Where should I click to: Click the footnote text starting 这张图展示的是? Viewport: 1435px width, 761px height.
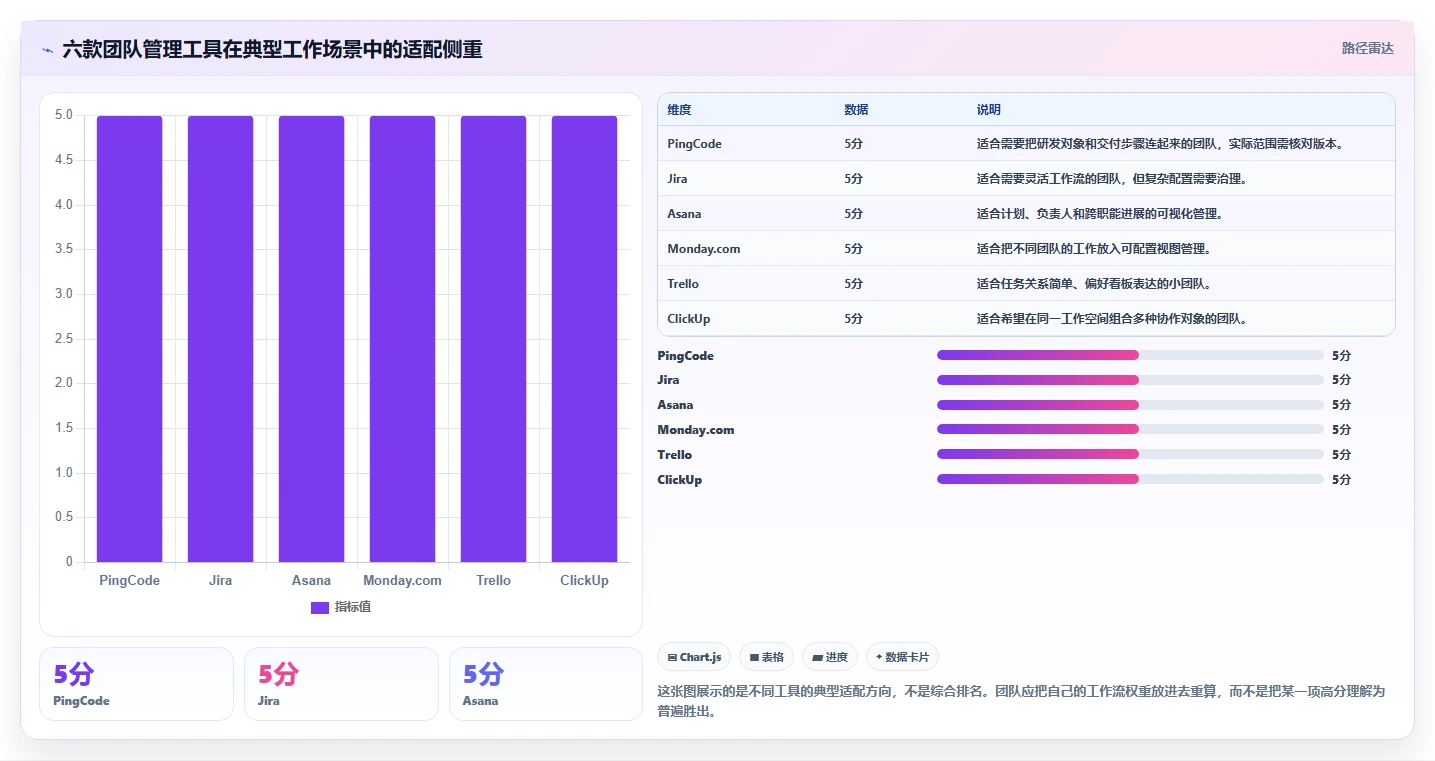tap(1021, 702)
